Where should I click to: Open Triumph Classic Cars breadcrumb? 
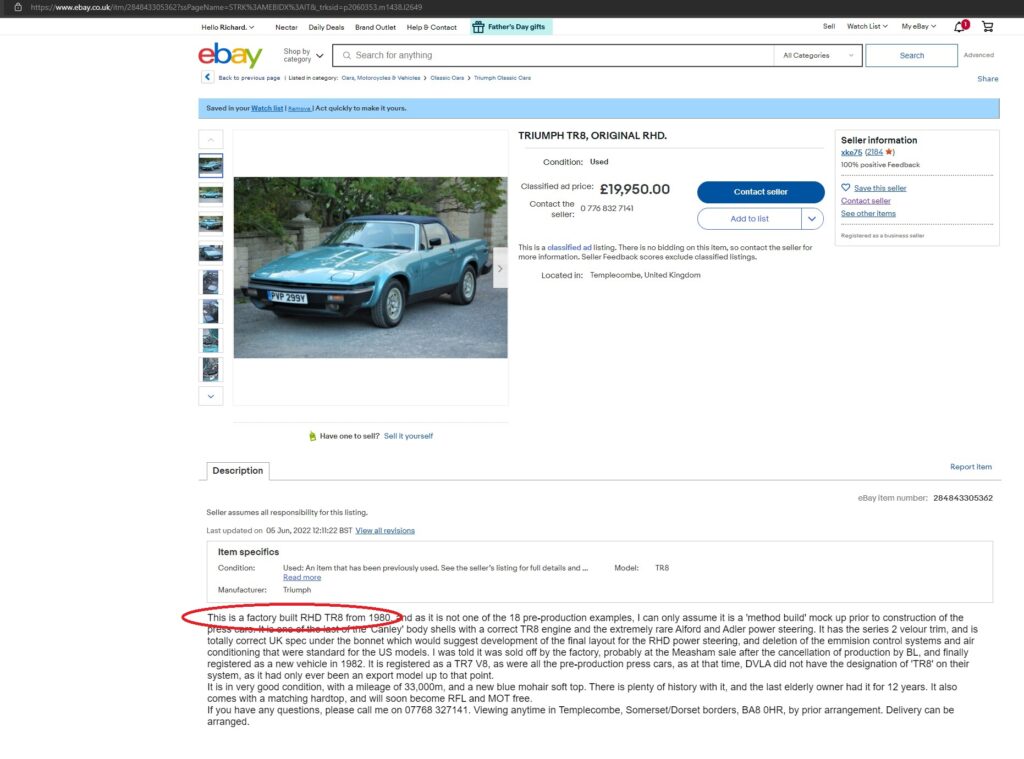(x=502, y=78)
